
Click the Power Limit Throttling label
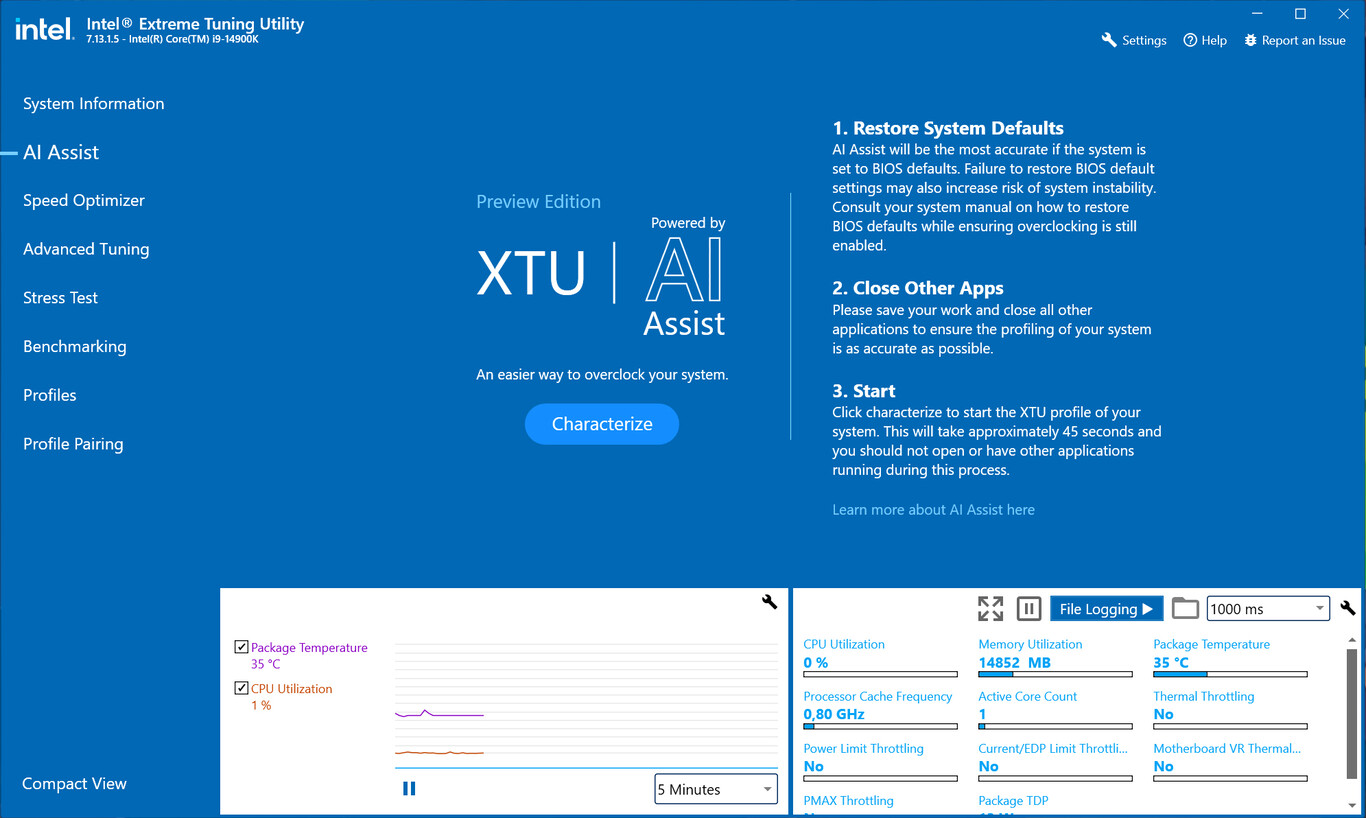point(863,748)
